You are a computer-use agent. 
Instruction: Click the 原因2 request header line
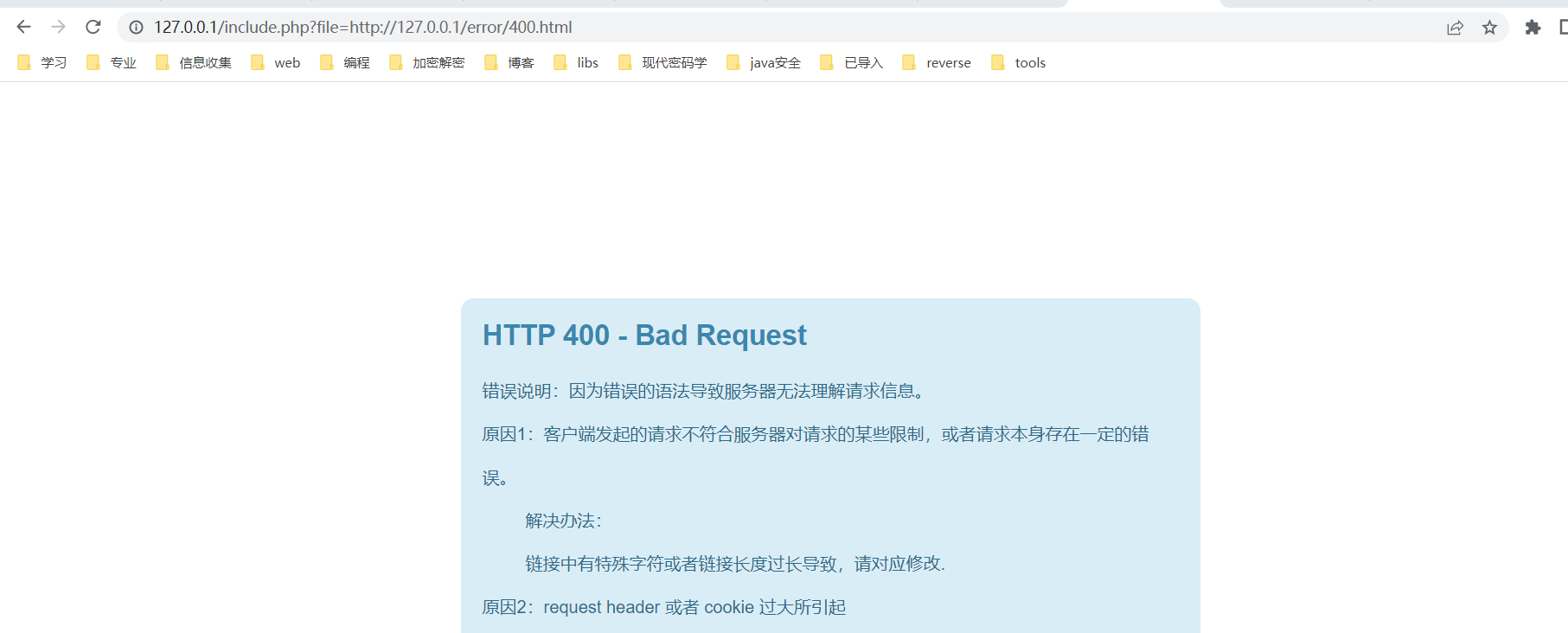coord(664,607)
